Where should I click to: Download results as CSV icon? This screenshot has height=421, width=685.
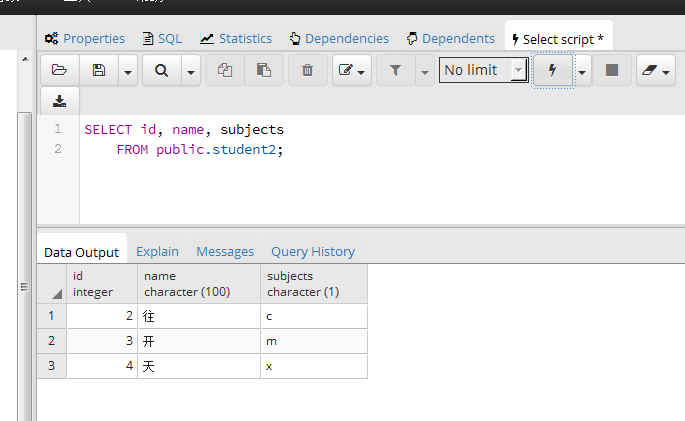(x=59, y=101)
